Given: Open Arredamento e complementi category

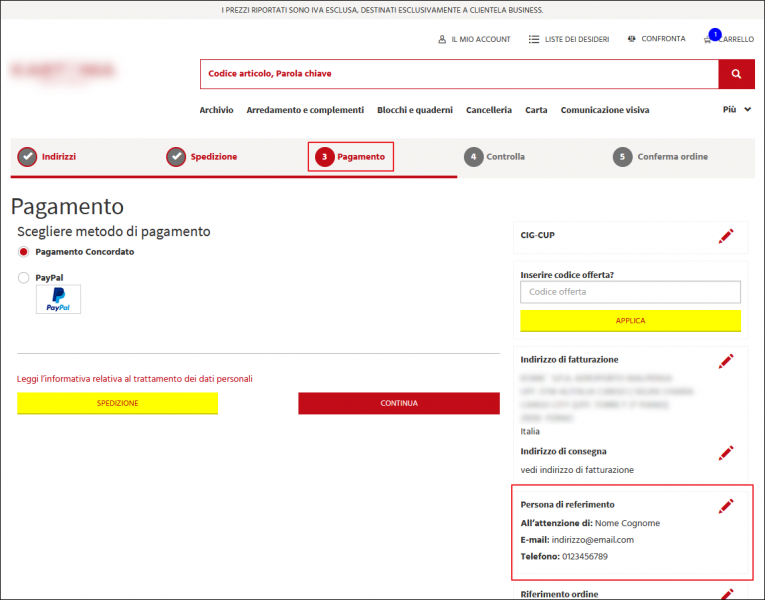Looking at the screenshot, I should pyautogui.click(x=305, y=110).
